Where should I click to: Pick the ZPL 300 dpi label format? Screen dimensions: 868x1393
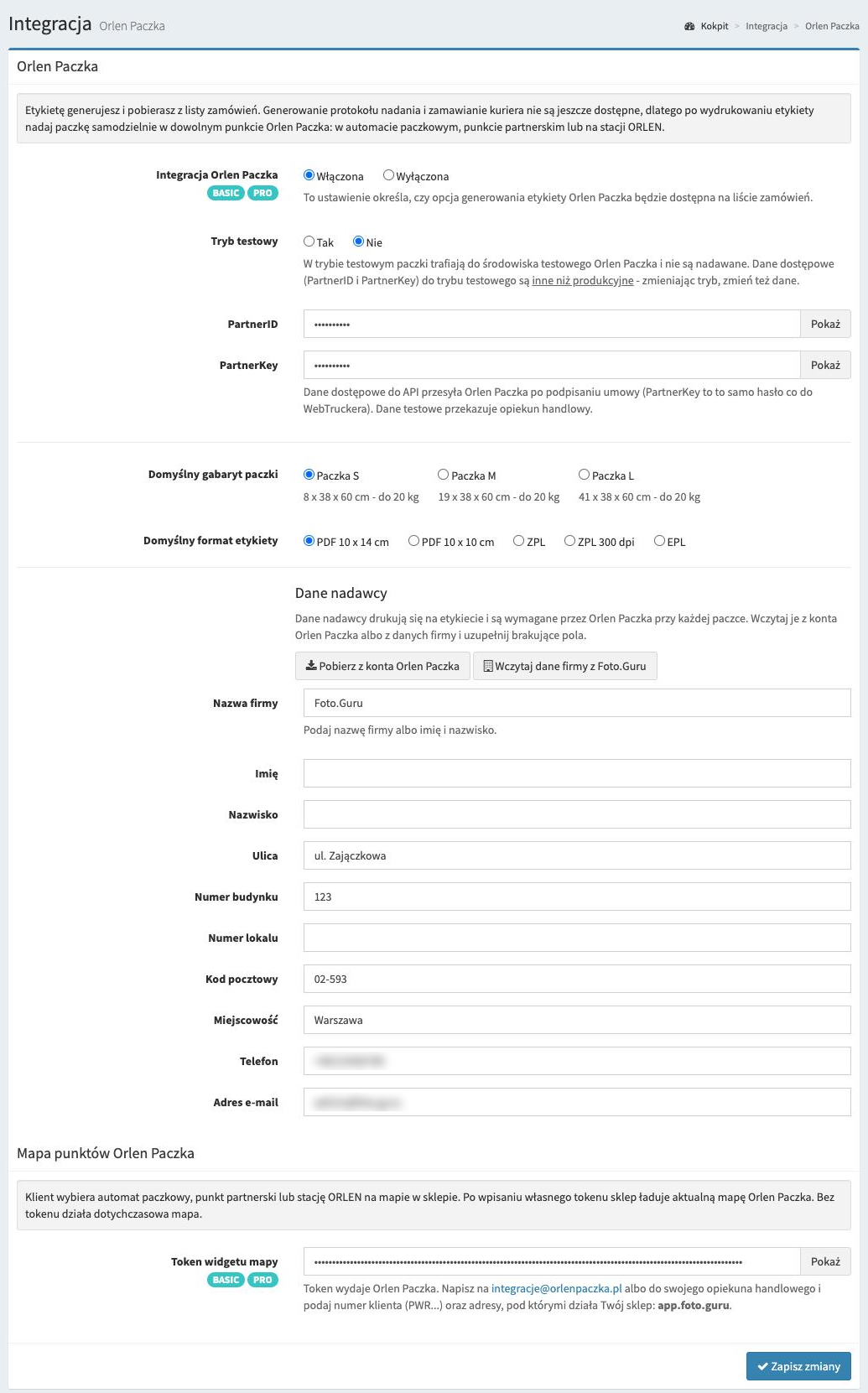click(569, 541)
